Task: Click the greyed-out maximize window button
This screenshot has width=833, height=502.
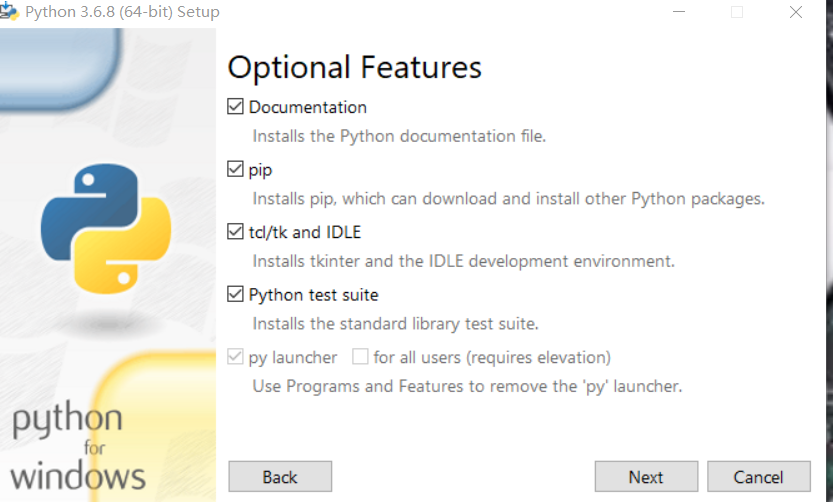Action: [737, 13]
